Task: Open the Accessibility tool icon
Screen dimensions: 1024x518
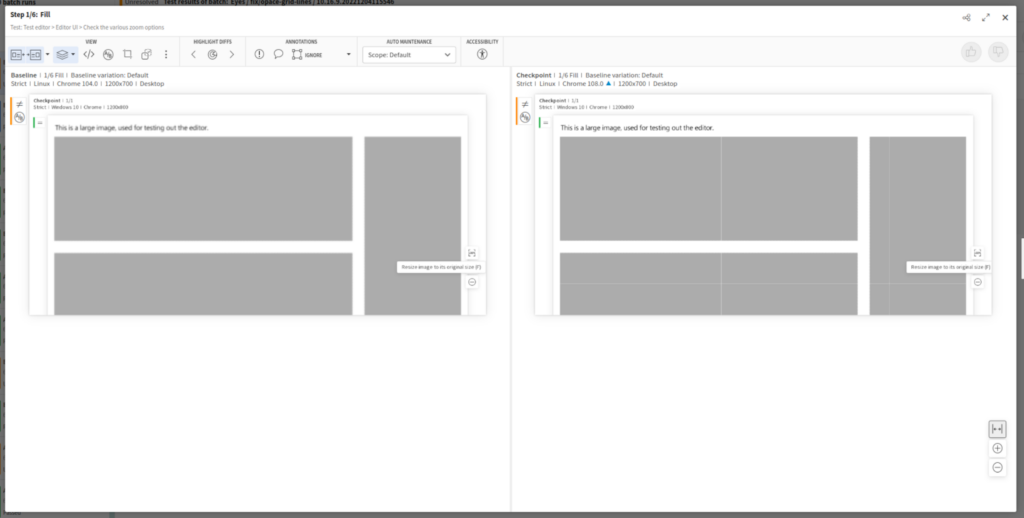Action: (x=482, y=54)
